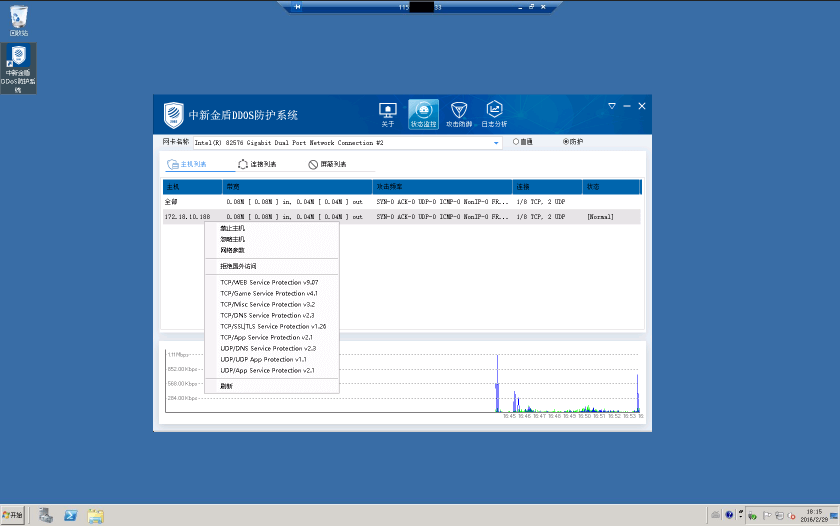
Task: Open the 关于 (About) toolbar icon
Action: (x=387, y=115)
